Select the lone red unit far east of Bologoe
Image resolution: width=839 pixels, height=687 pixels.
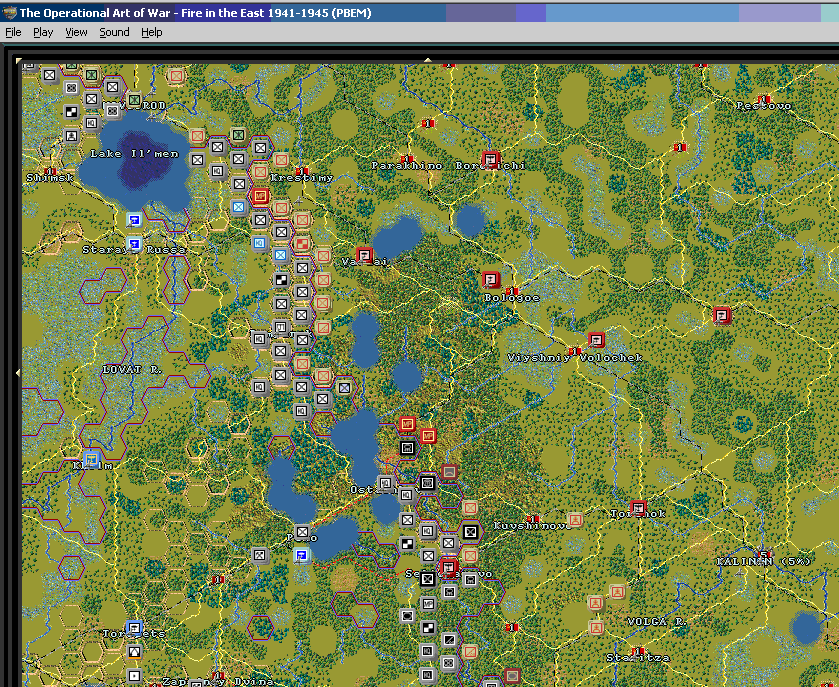coord(722,315)
